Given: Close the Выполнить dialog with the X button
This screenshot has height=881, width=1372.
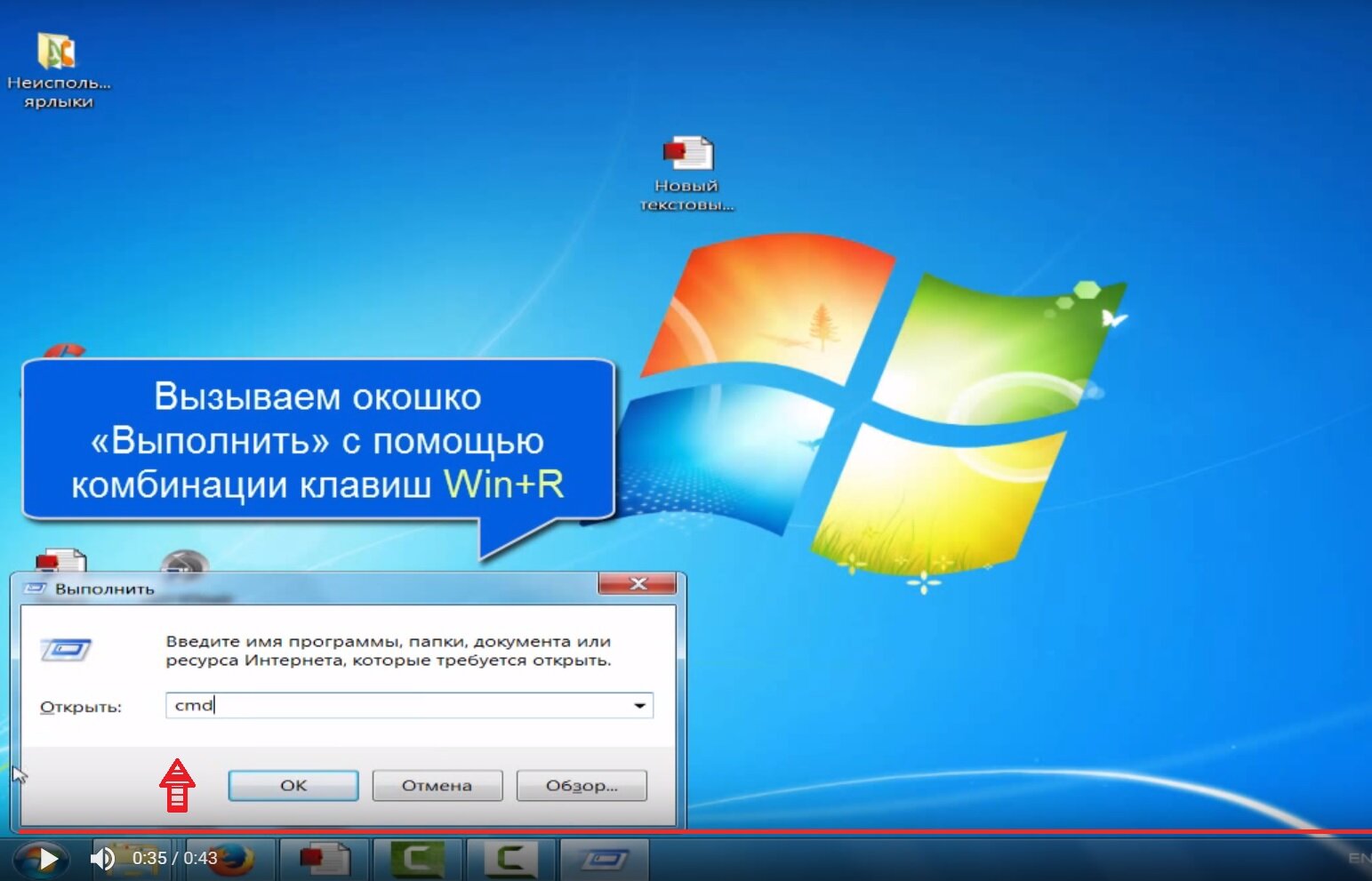Looking at the screenshot, I should [638, 583].
